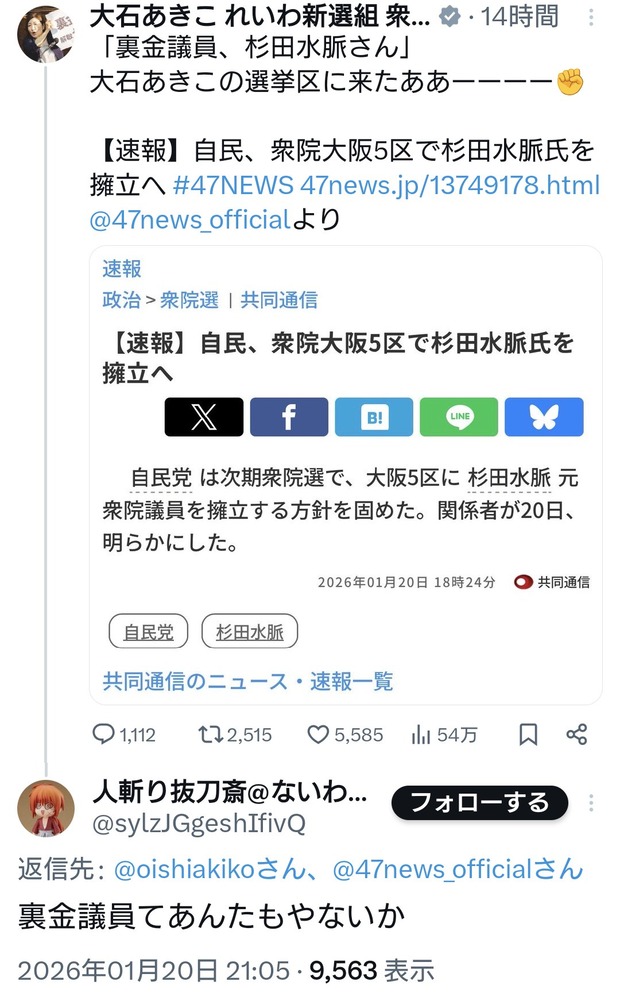Viewport: 620px width, 1001px height.
Task: Open more options on 大石あきこ's tweet
Action: 591,18
